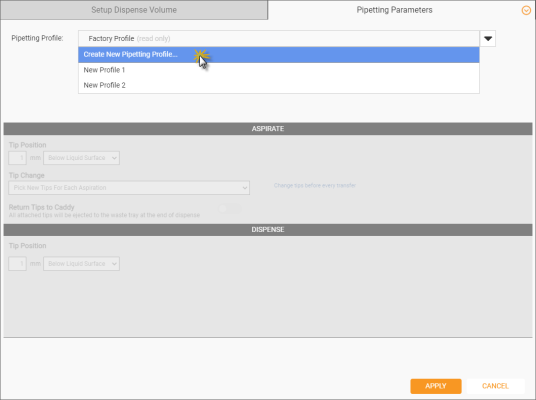
Task: Switch to Pipetting Parameters tab
Action: (x=394, y=10)
